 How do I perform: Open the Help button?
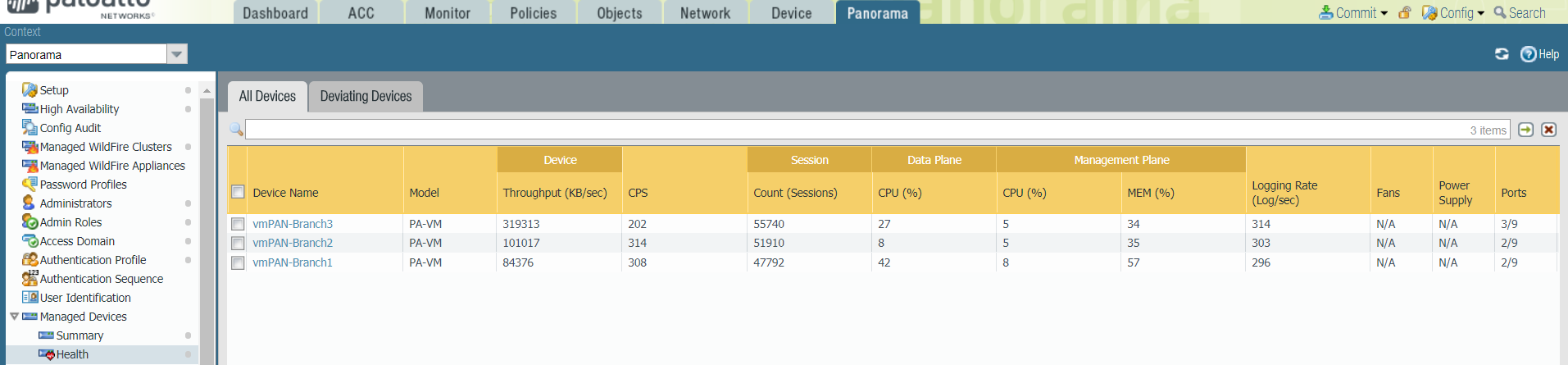[1540, 54]
